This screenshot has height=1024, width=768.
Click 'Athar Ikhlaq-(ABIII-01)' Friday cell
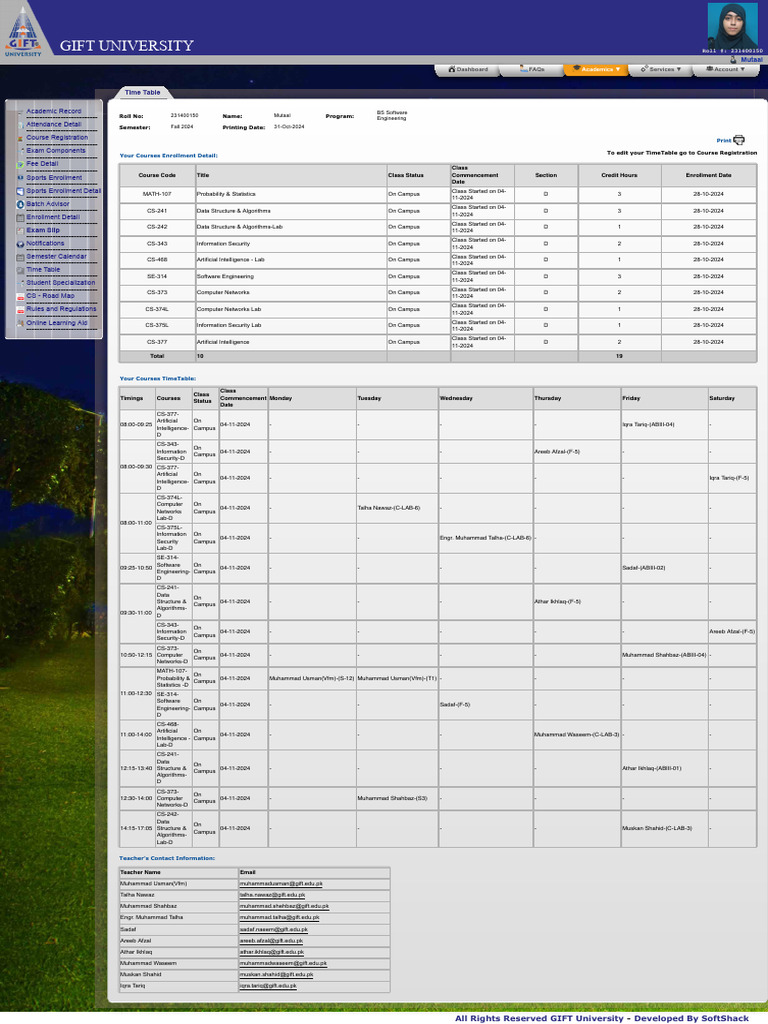click(664, 768)
